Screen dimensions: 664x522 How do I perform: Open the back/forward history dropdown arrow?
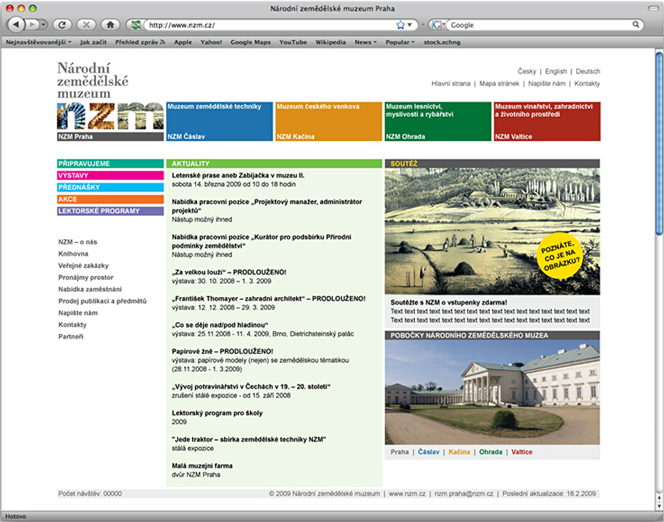coord(44,25)
